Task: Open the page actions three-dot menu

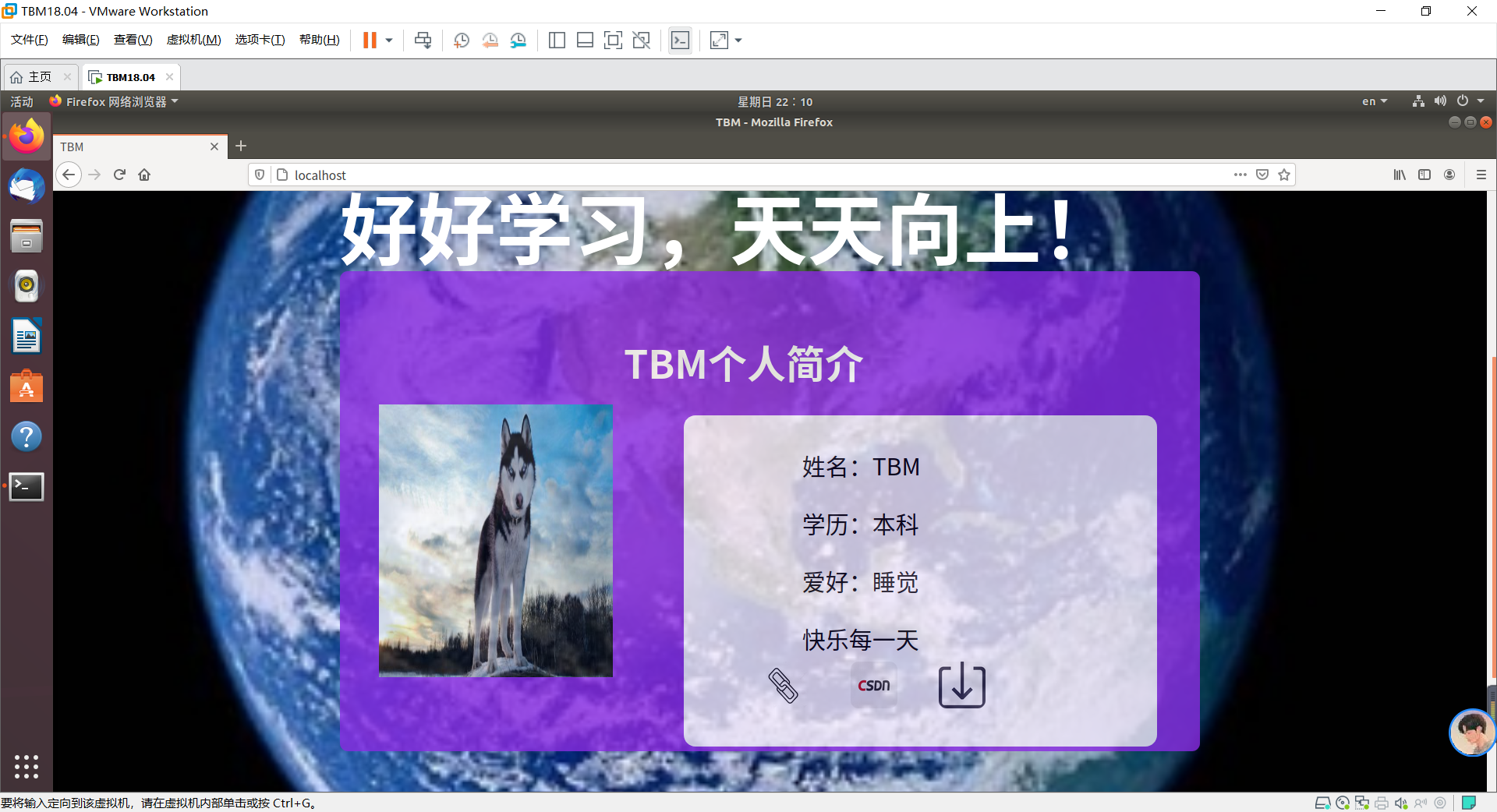Action: [x=1240, y=175]
